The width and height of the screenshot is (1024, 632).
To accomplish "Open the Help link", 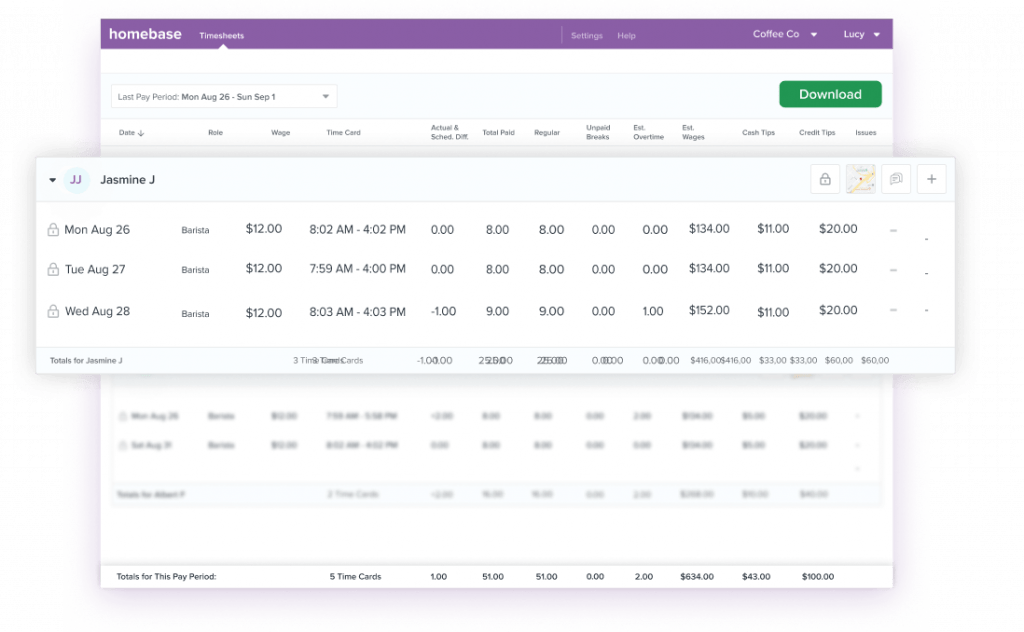I will (x=626, y=35).
